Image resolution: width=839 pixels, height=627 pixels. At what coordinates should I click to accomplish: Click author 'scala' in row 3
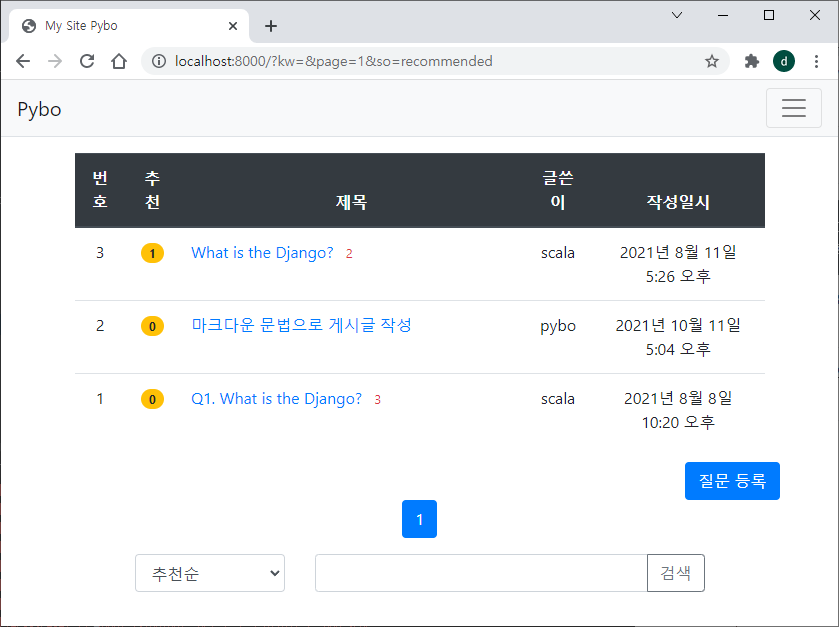(558, 253)
